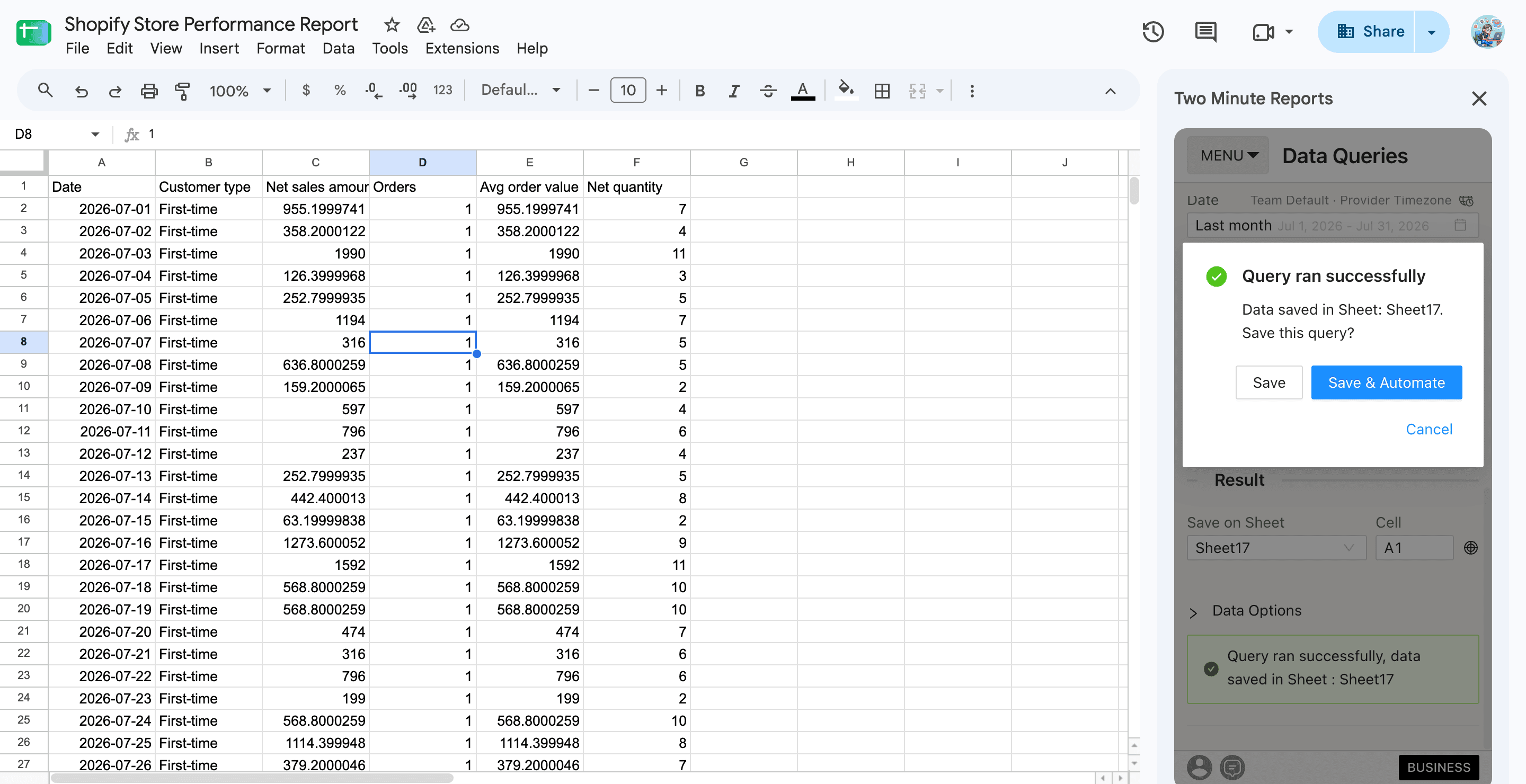Collapse the toolbar with the caret

pyautogui.click(x=1110, y=91)
